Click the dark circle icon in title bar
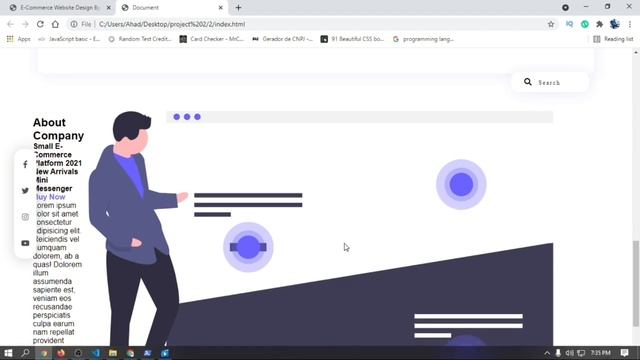The width and height of the screenshot is (640, 360). coord(565,7)
